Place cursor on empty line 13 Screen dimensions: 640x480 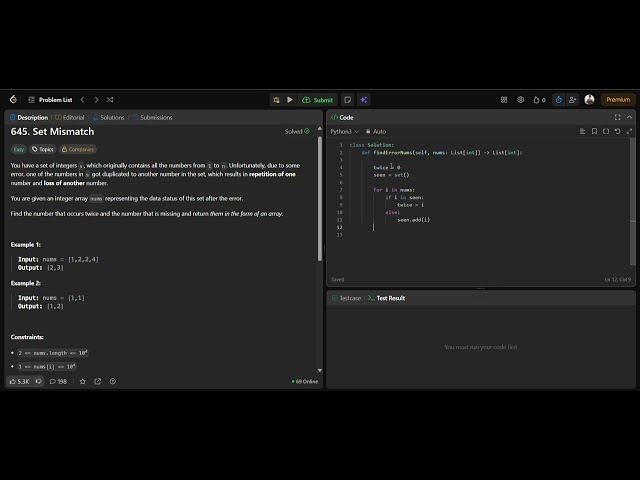click(x=488, y=235)
